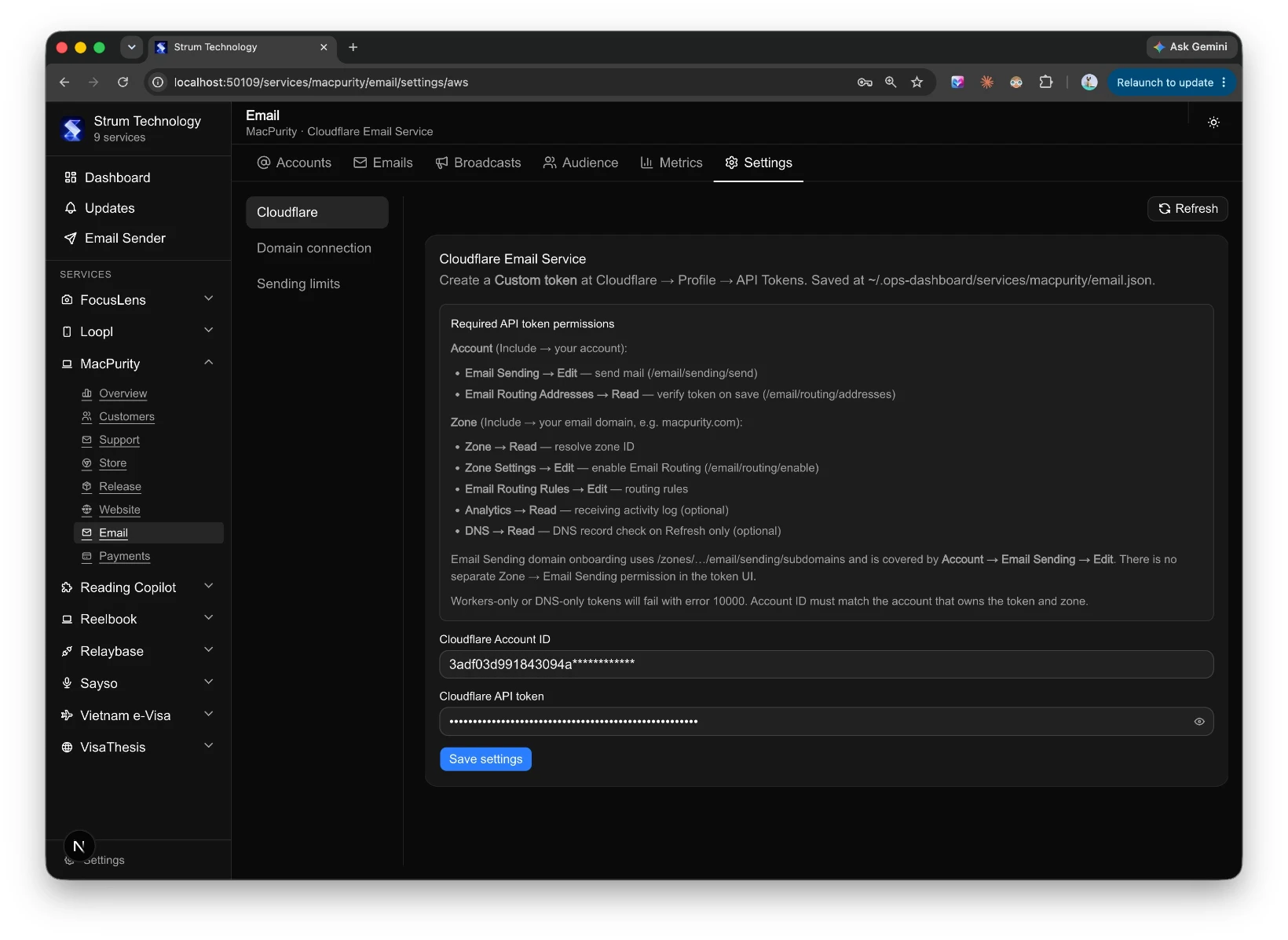The image size is (1288, 940).
Task: Focus the Cloudflare API token field
Action: click(826, 722)
